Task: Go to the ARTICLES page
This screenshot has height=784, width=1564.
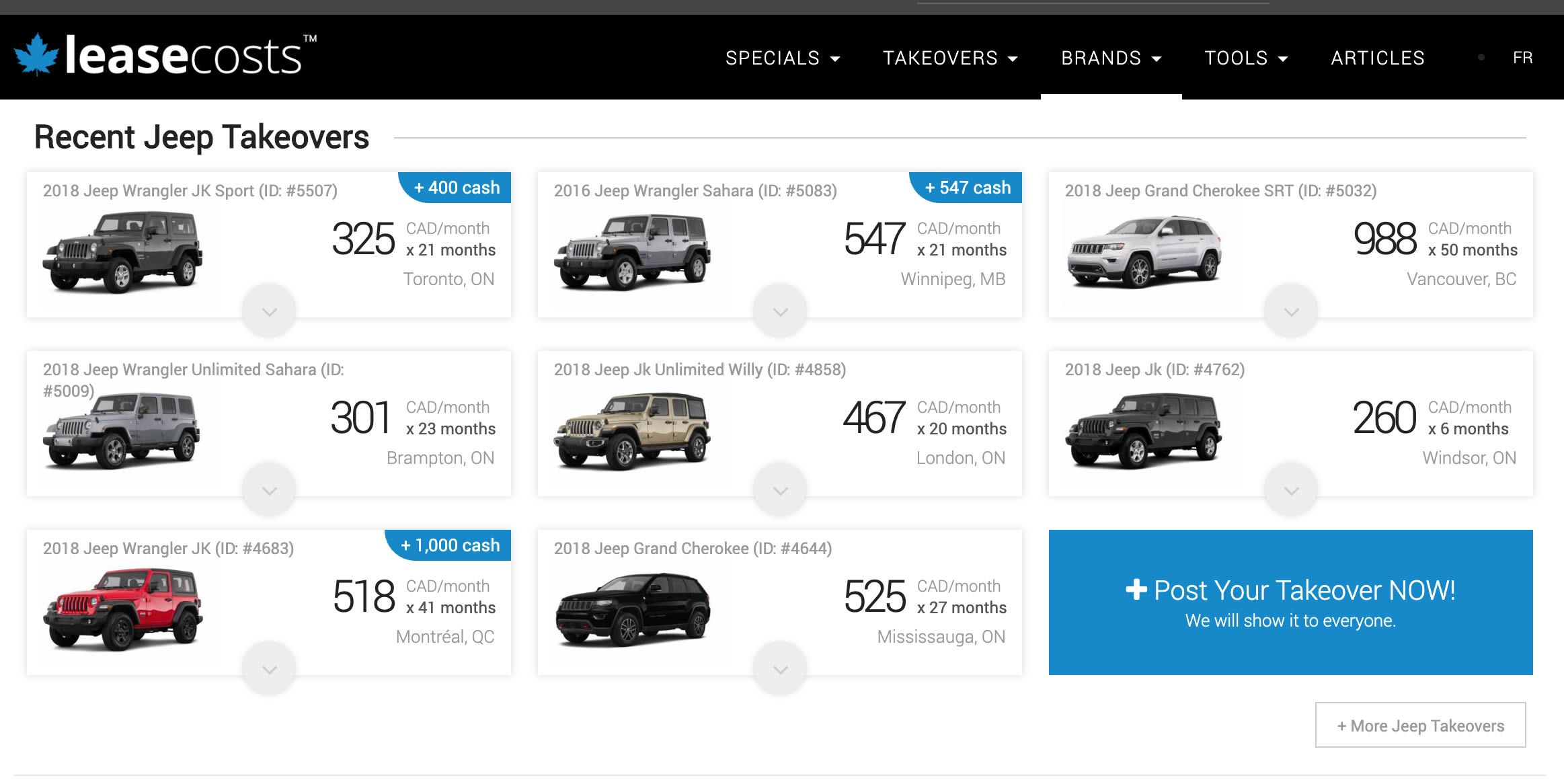Action: pos(1378,58)
